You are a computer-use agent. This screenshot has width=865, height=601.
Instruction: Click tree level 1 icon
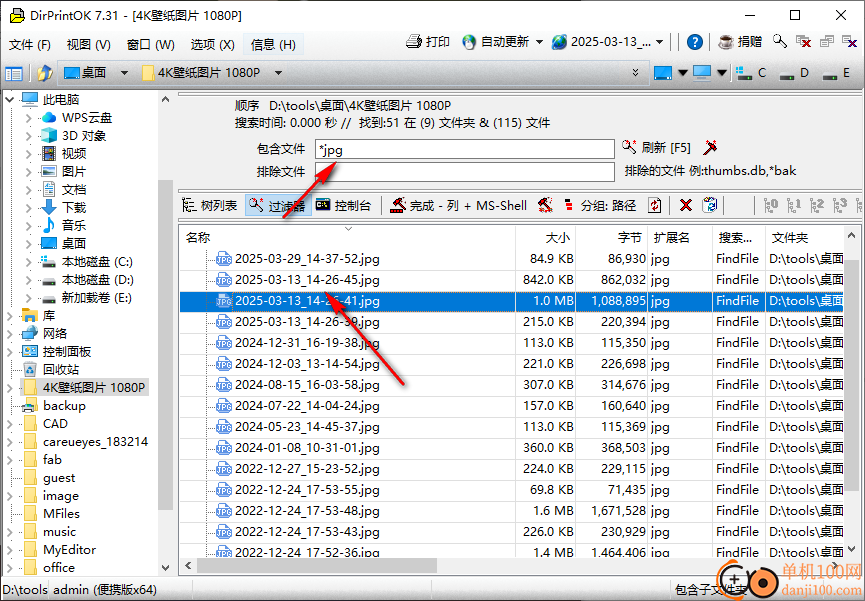(x=794, y=205)
